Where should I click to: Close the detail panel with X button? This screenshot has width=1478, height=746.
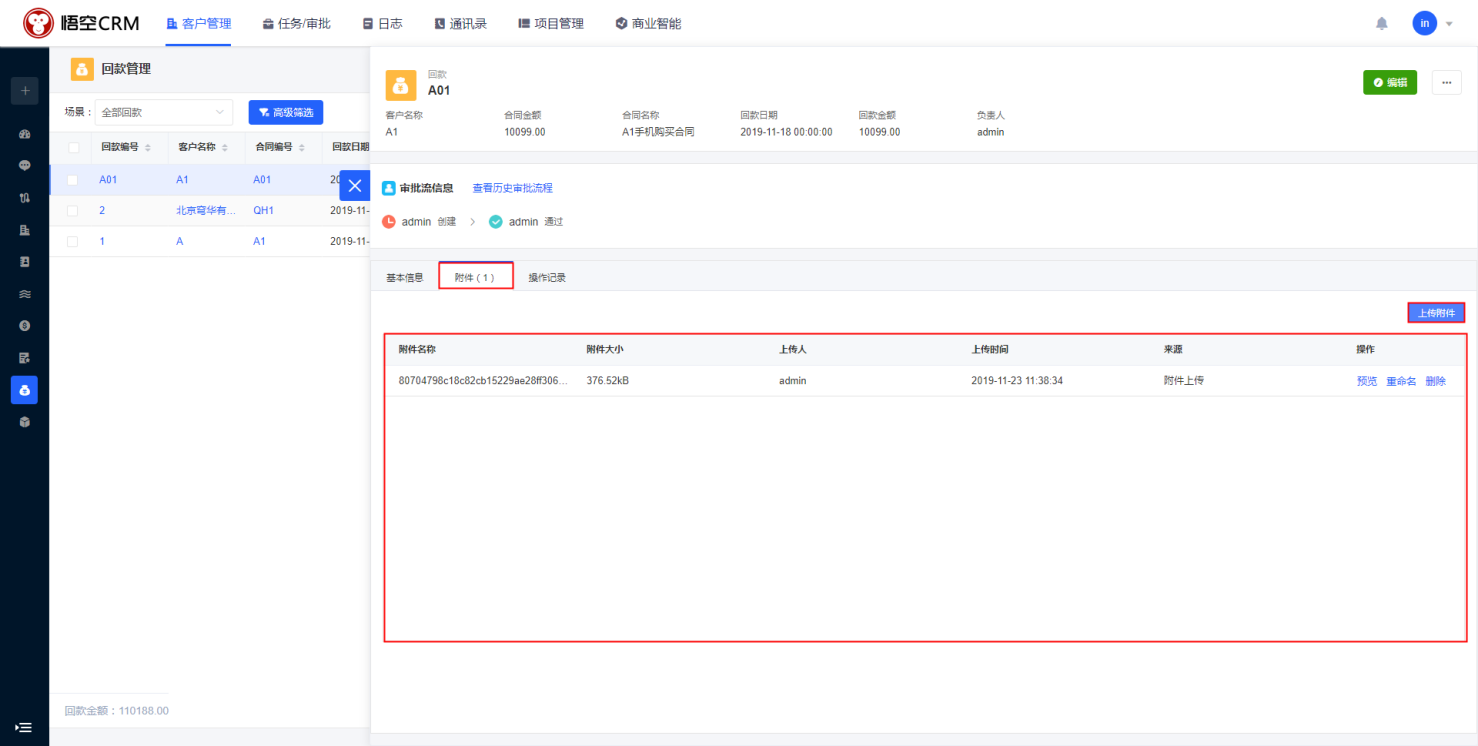point(355,186)
